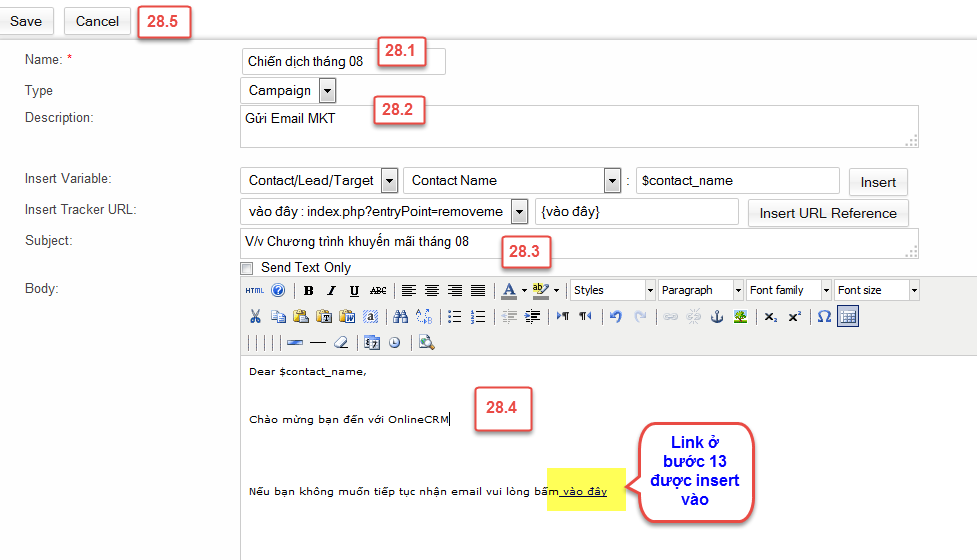Toggle bold formatting

pyautogui.click(x=308, y=290)
